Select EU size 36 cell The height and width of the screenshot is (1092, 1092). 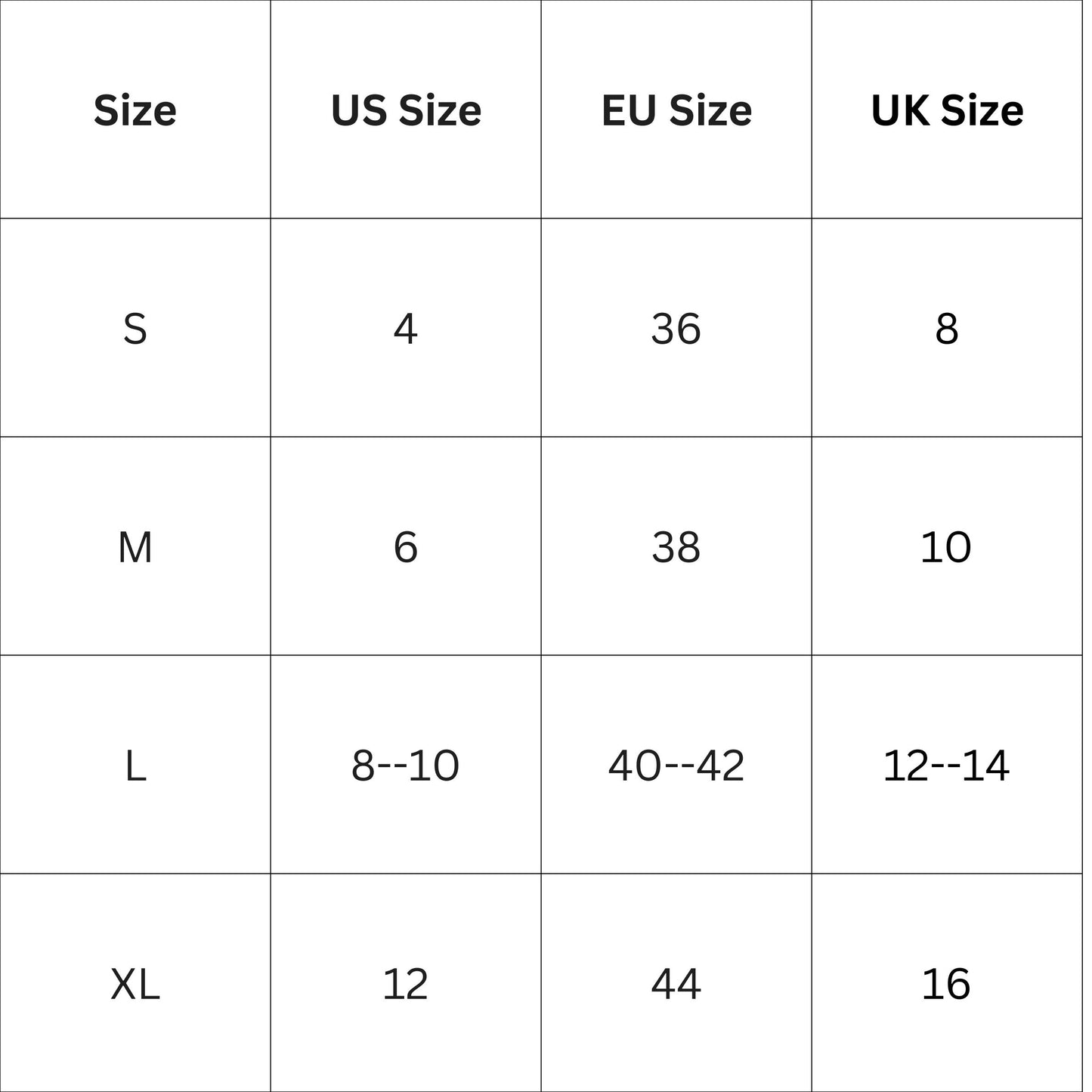pos(676,329)
